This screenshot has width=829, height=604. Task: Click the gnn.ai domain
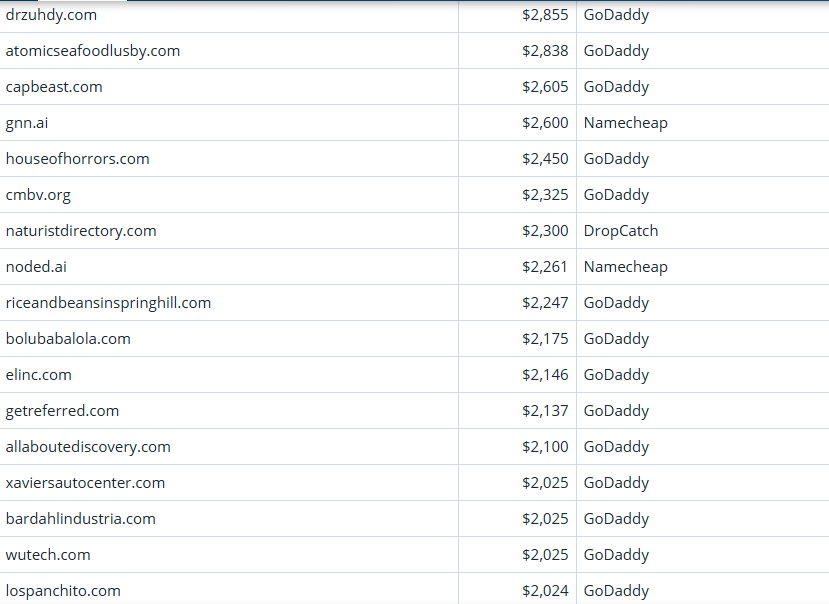(x=27, y=123)
